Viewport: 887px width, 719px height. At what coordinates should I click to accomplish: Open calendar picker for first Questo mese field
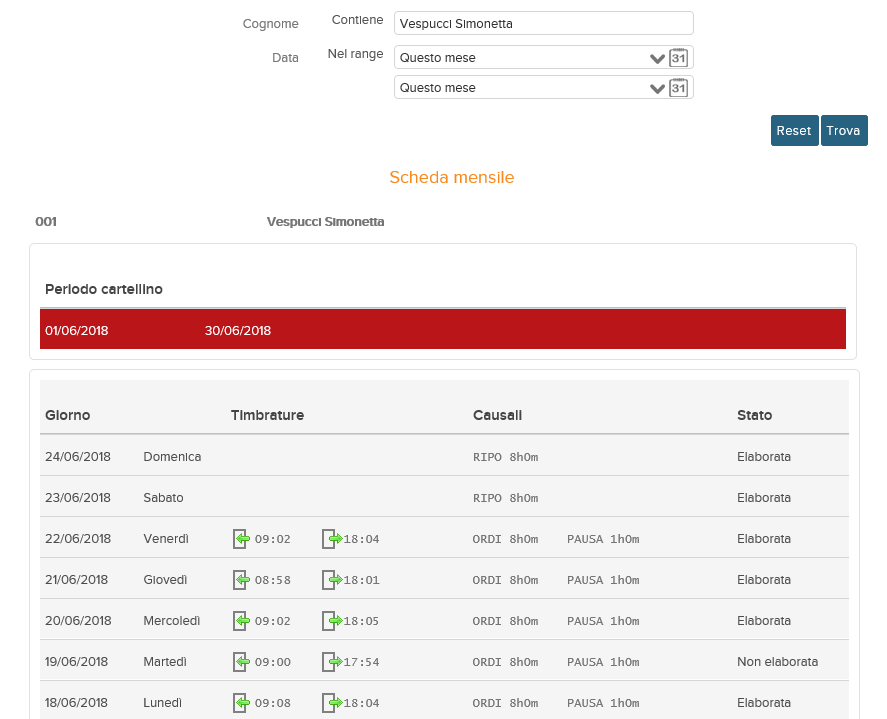(x=678, y=57)
